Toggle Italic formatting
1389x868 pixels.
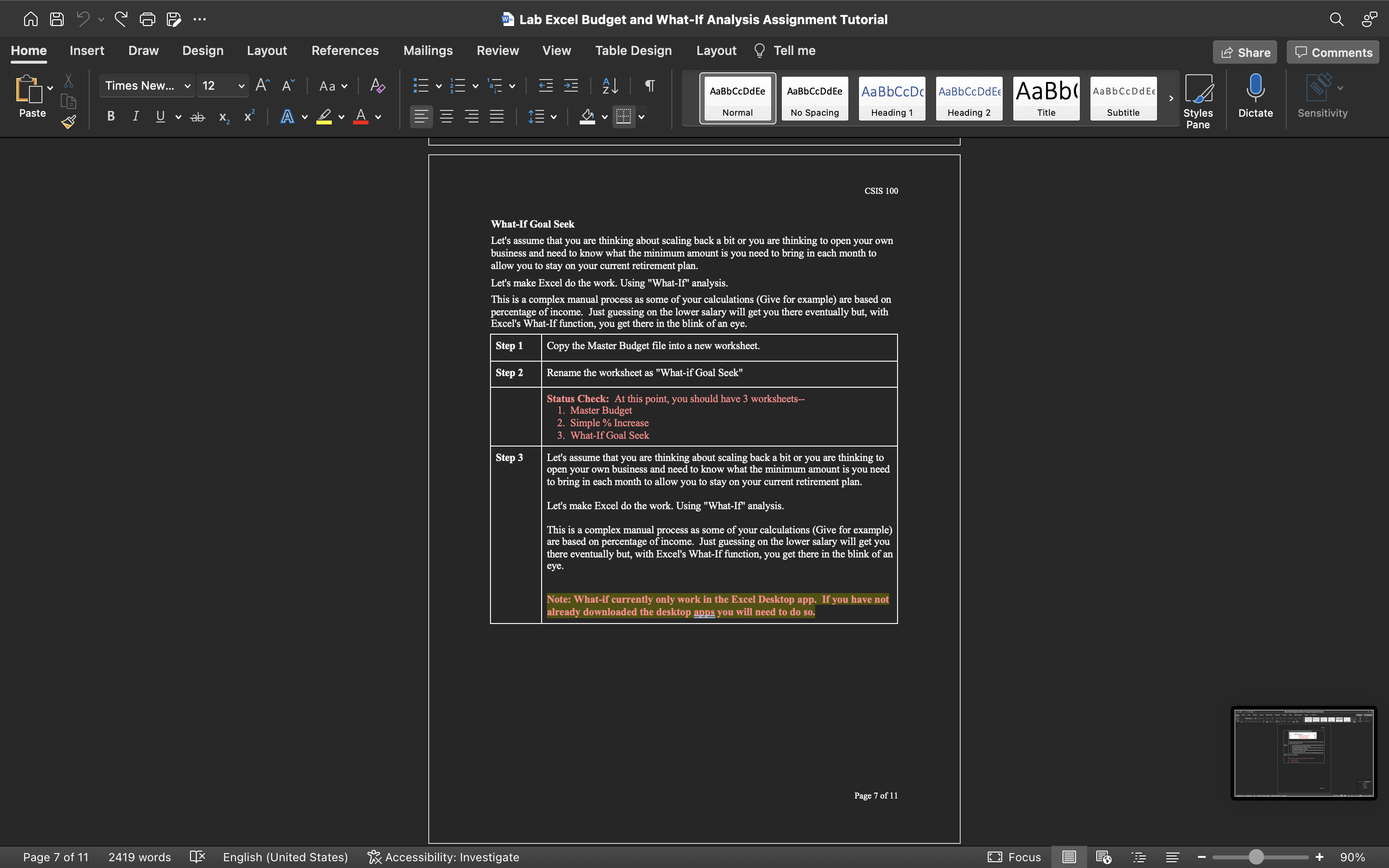pyautogui.click(x=136, y=117)
